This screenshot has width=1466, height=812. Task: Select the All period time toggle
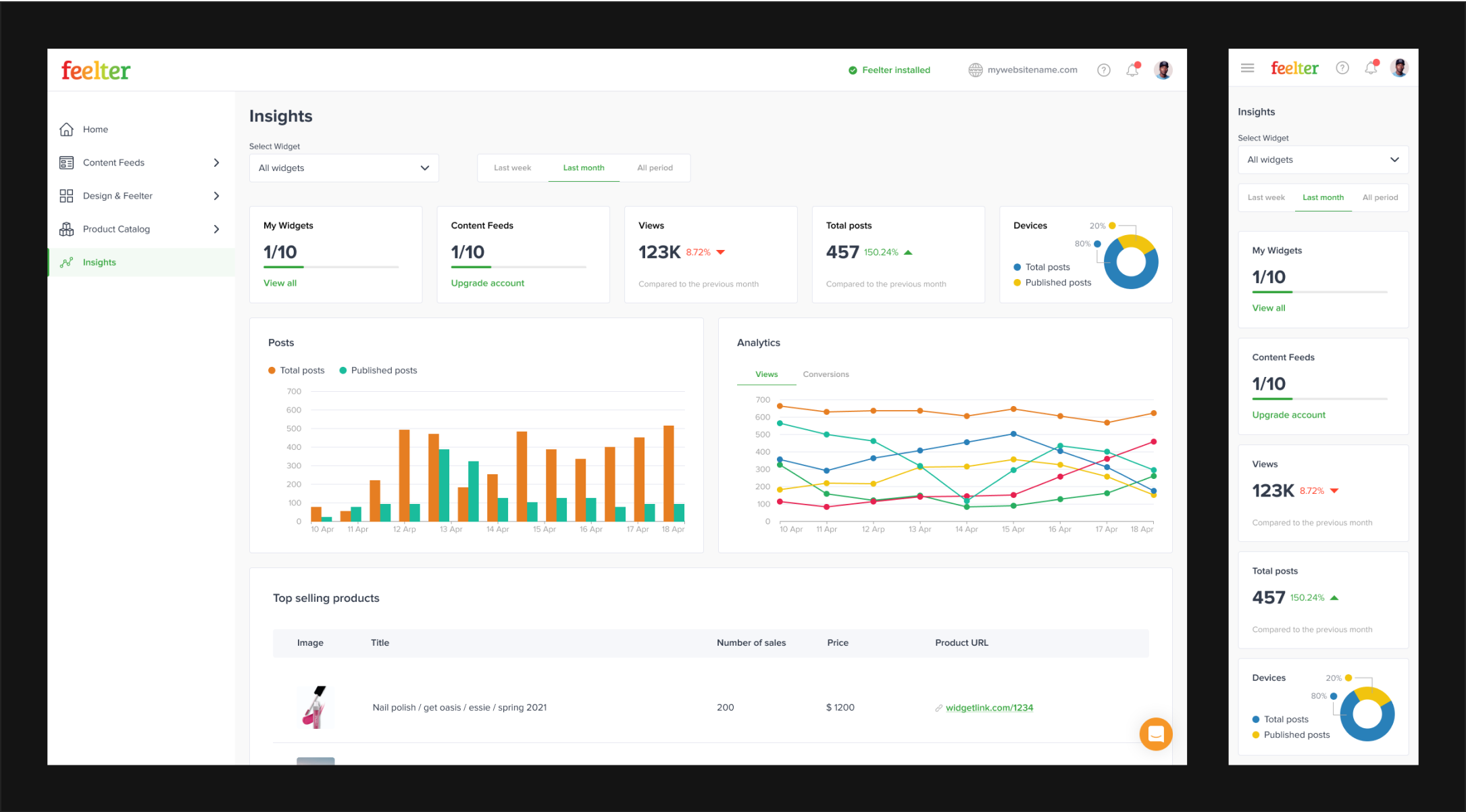656,167
